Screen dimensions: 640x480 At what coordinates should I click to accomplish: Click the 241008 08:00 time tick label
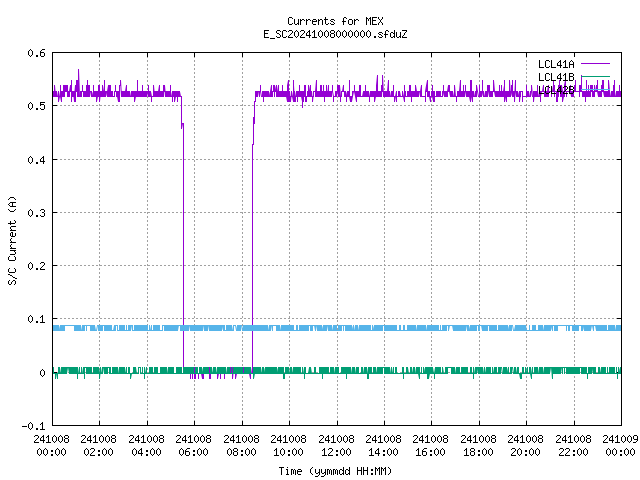(241, 445)
